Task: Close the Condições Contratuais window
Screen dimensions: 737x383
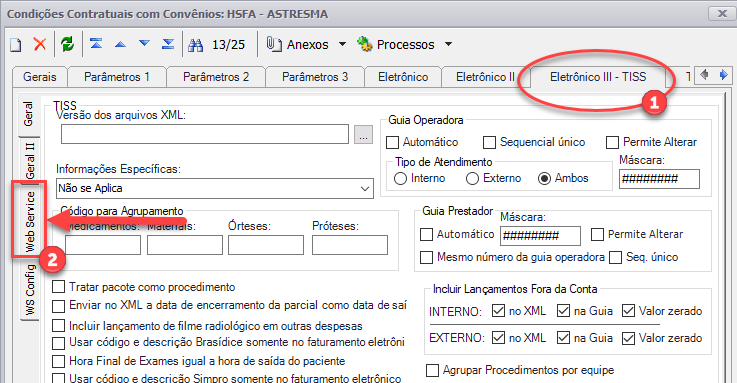Action: point(722,13)
